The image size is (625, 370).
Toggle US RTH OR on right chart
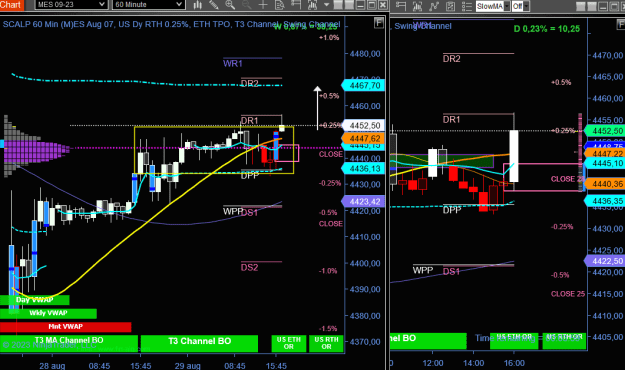564,341
